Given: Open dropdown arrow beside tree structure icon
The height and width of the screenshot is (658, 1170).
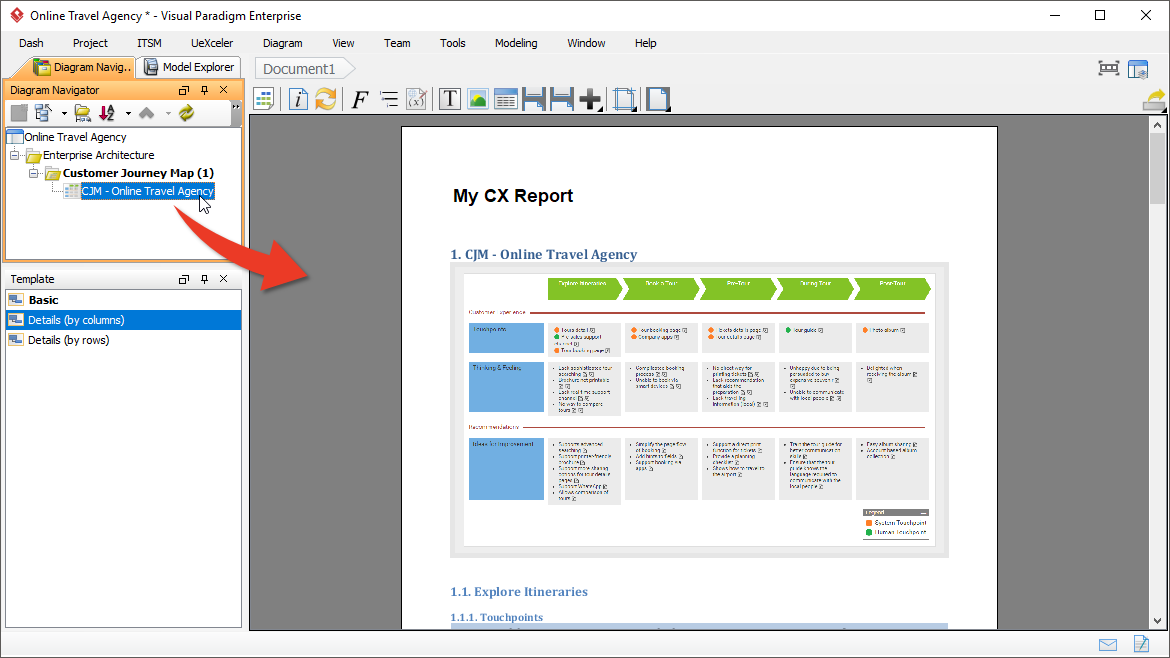Looking at the screenshot, I should click(64, 113).
